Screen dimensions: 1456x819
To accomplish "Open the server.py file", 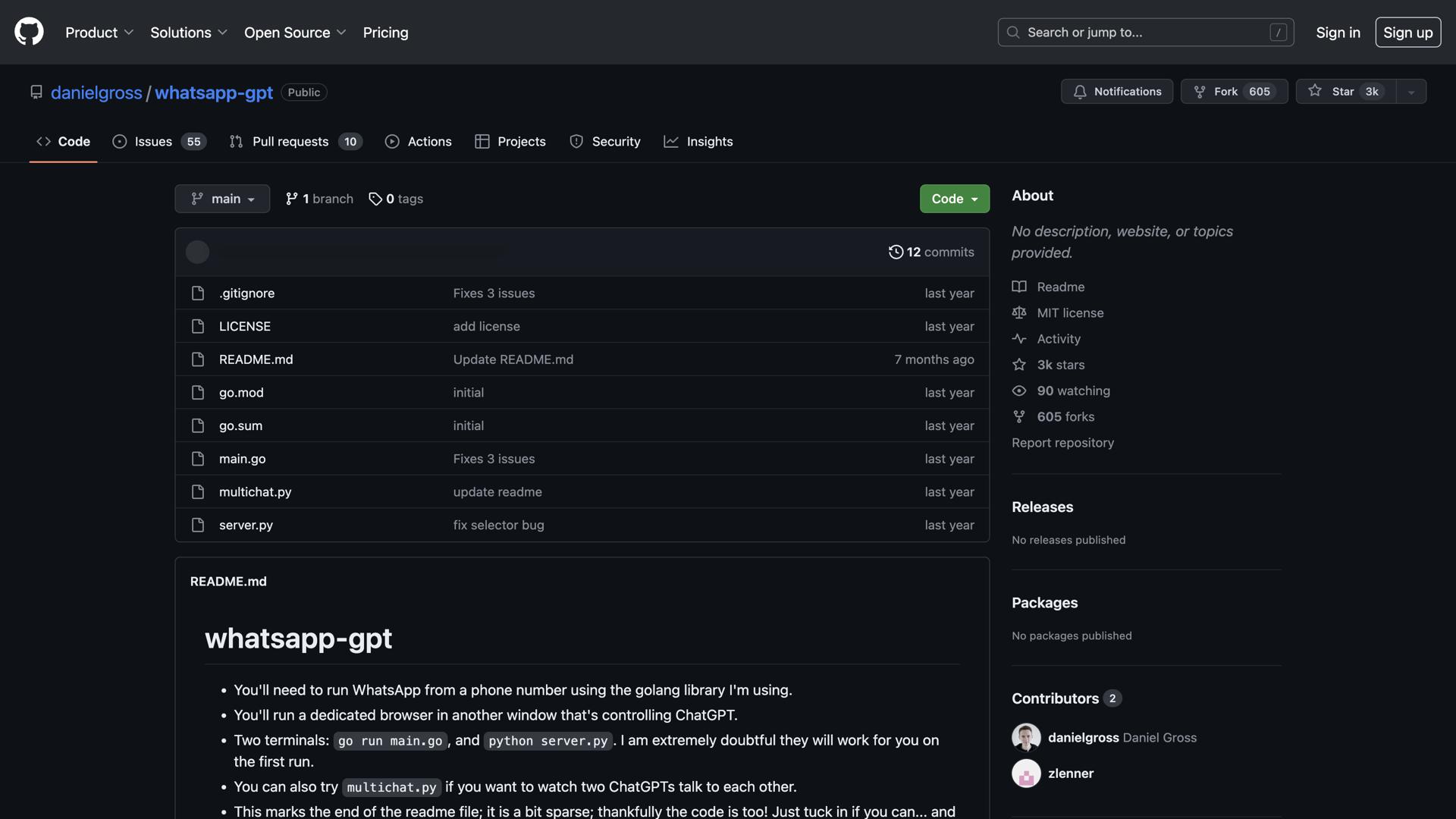I will click(x=245, y=524).
